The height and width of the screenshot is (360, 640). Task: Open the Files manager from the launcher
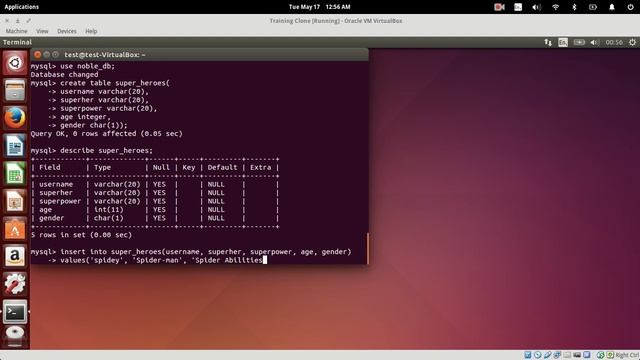click(x=15, y=90)
